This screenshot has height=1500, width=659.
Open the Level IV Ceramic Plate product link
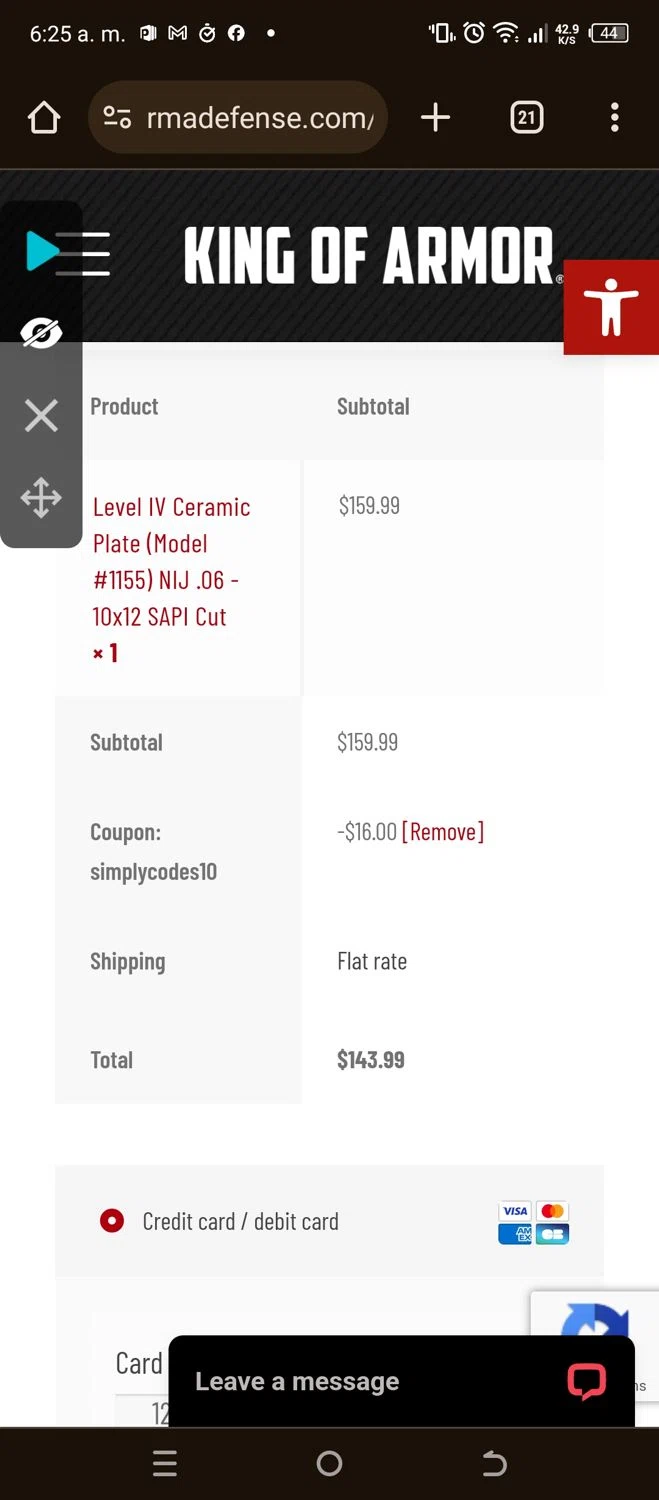point(171,561)
